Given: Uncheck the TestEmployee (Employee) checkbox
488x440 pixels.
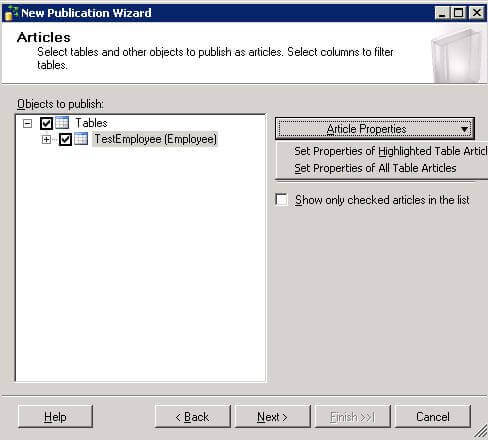Looking at the screenshot, I should [65, 139].
